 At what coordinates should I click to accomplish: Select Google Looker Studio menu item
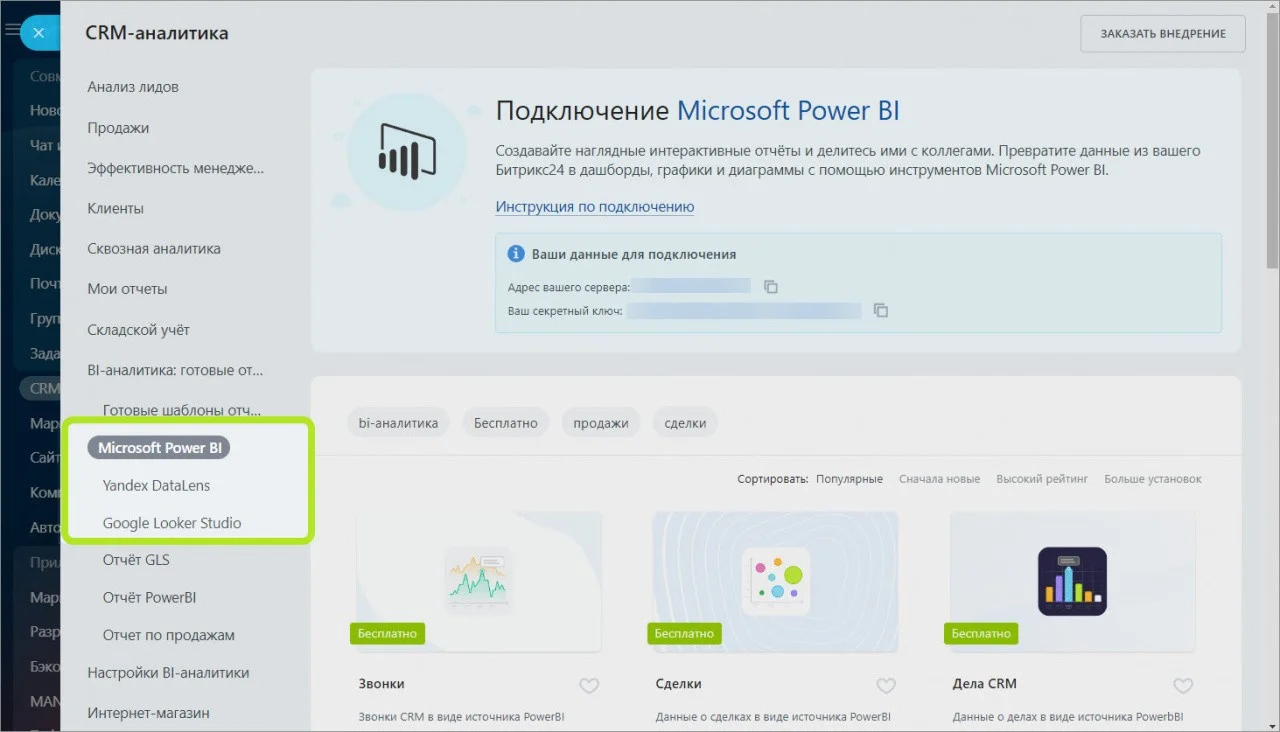172,523
